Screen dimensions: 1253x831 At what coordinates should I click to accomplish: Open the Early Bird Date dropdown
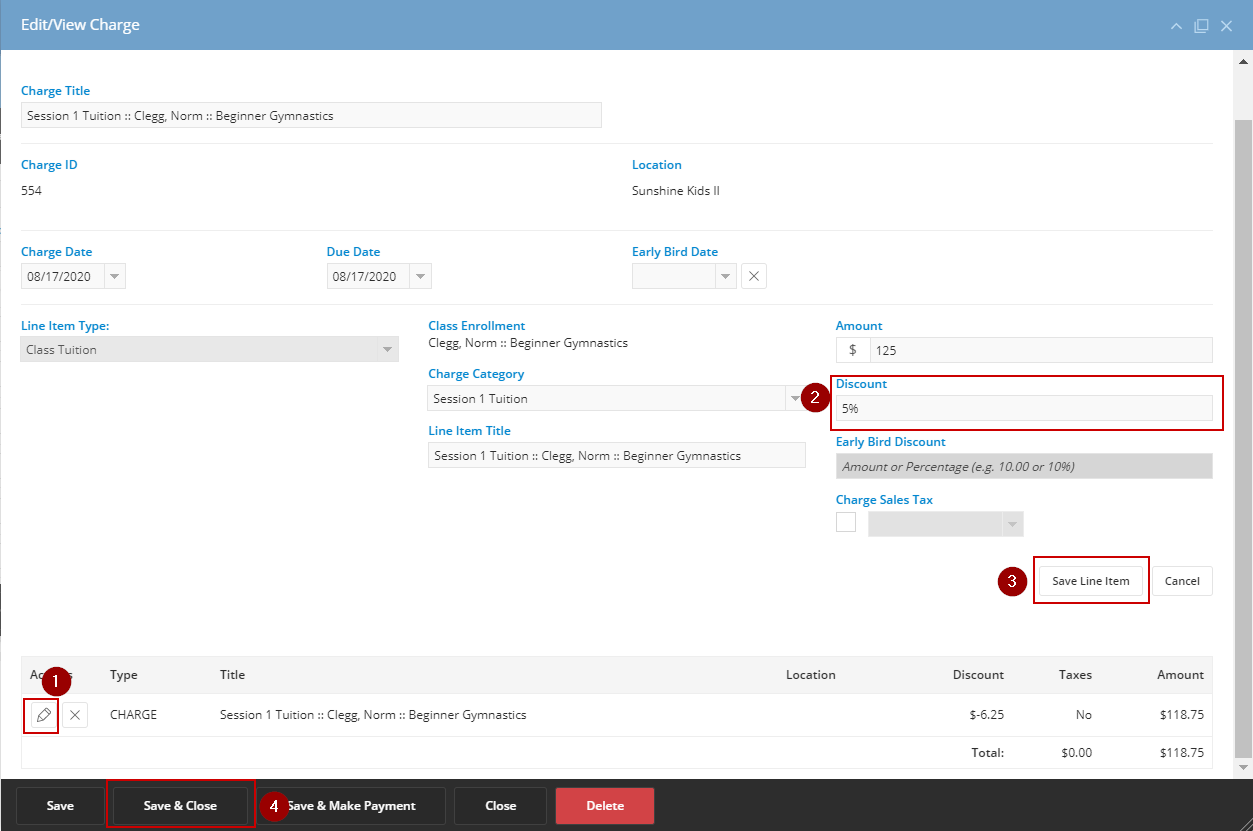(x=726, y=276)
